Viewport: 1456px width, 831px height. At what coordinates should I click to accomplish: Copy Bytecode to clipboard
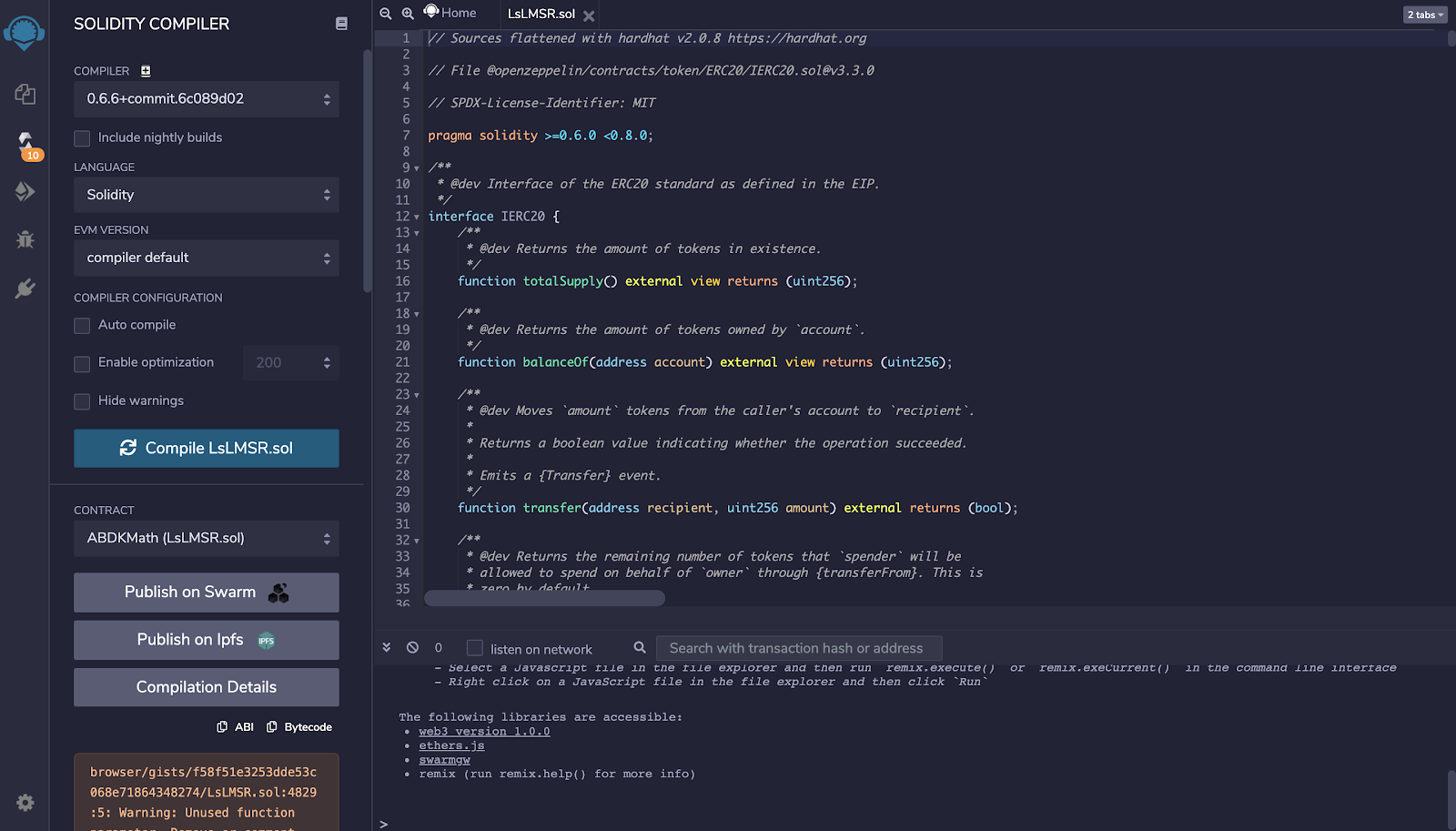(x=298, y=727)
